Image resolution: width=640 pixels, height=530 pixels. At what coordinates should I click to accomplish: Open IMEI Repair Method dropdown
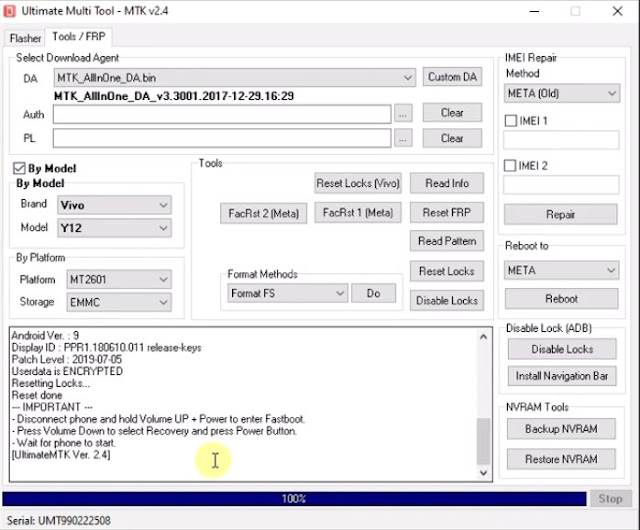[562, 94]
